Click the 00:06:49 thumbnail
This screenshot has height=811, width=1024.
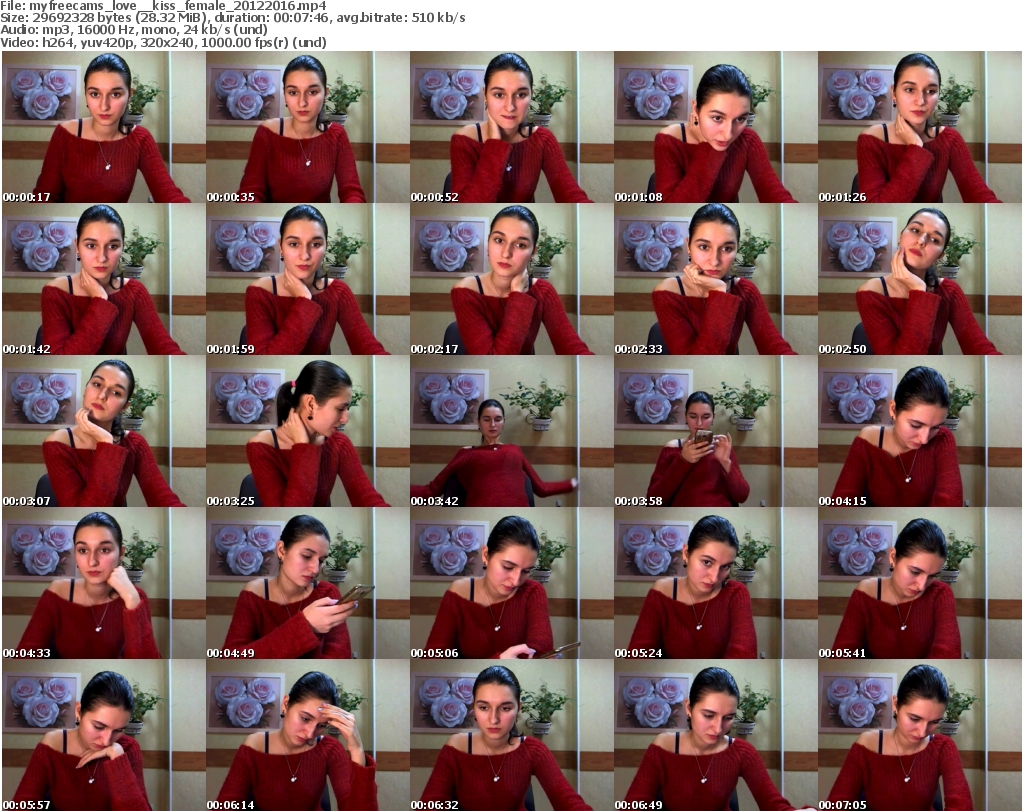(x=715, y=735)
